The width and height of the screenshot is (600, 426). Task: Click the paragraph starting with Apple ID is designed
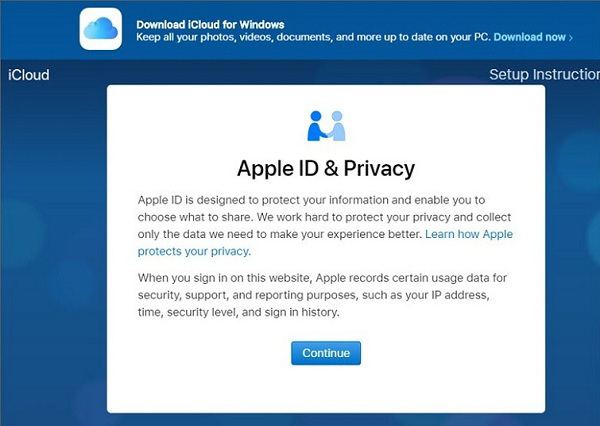tap(310, 216)
